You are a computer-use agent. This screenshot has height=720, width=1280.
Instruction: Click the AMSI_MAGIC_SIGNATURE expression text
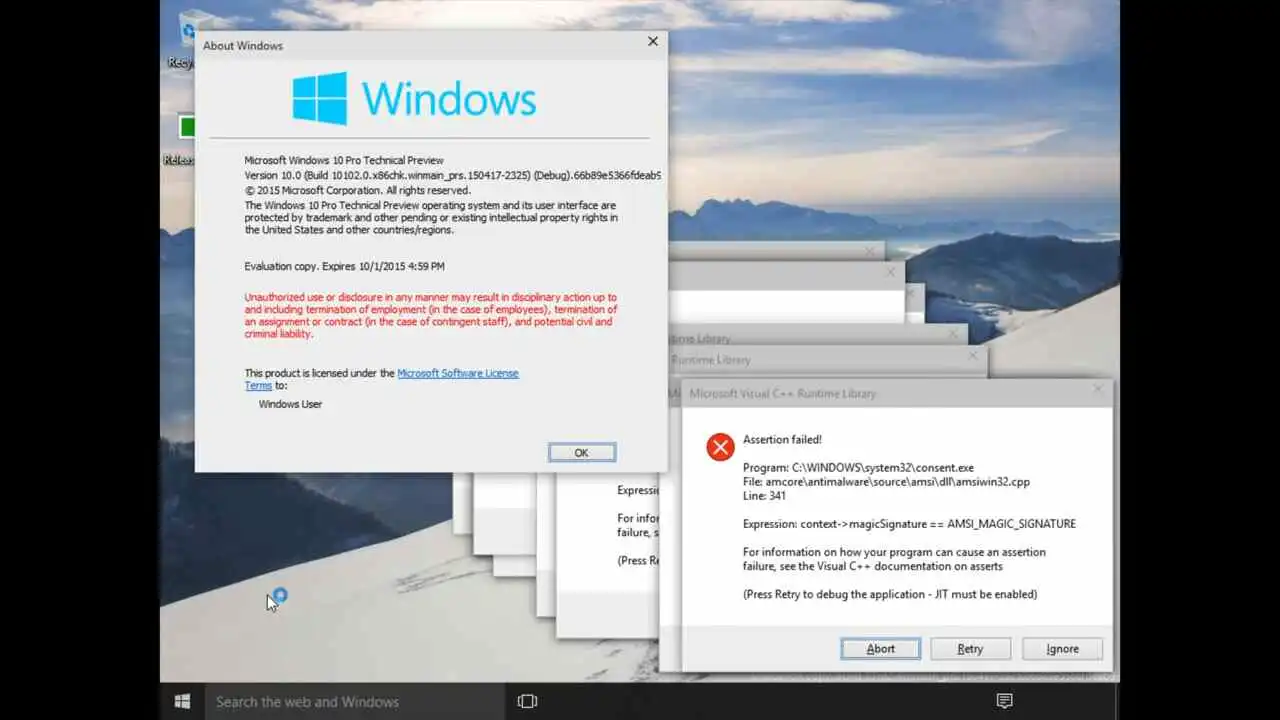click(x=909, y=524)
